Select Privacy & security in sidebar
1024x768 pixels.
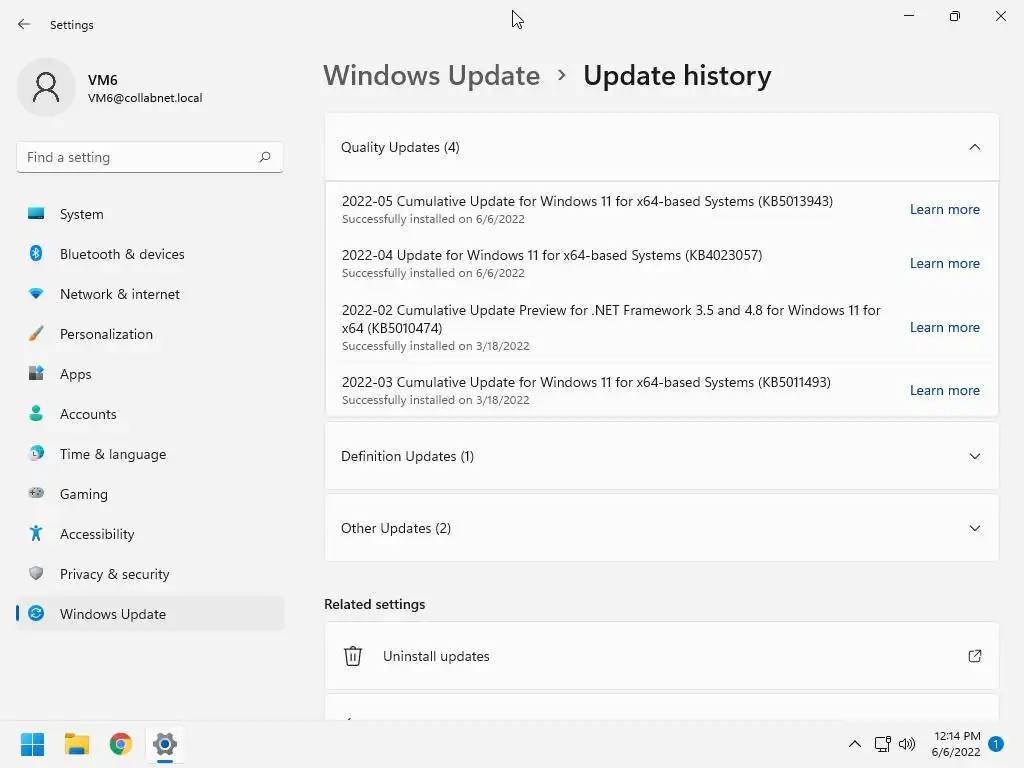[150, 573]
